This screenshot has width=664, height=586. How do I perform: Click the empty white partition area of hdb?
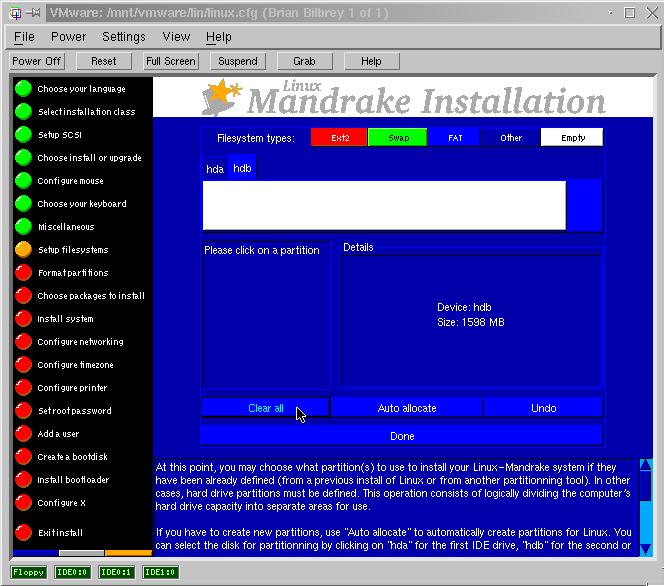384,205
